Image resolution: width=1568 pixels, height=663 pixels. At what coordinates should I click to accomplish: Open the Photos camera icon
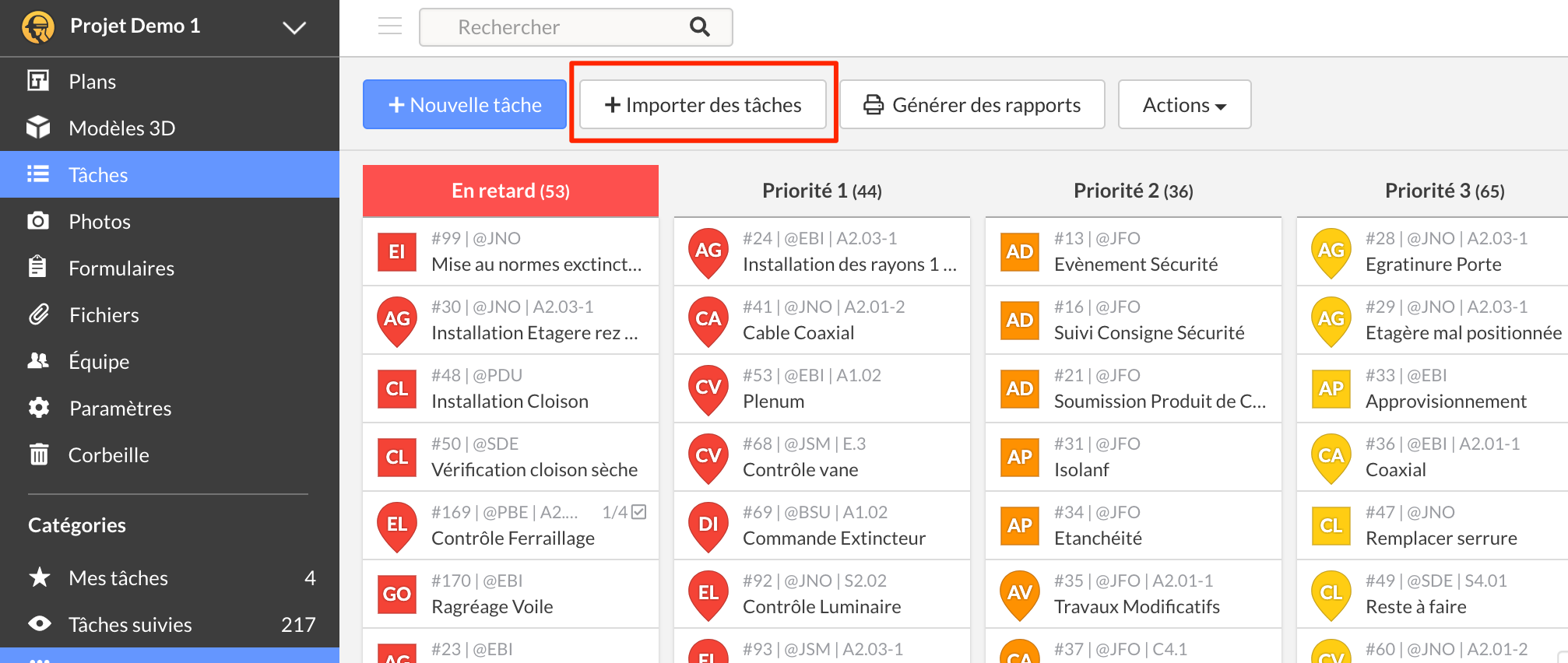coord(38,221)
